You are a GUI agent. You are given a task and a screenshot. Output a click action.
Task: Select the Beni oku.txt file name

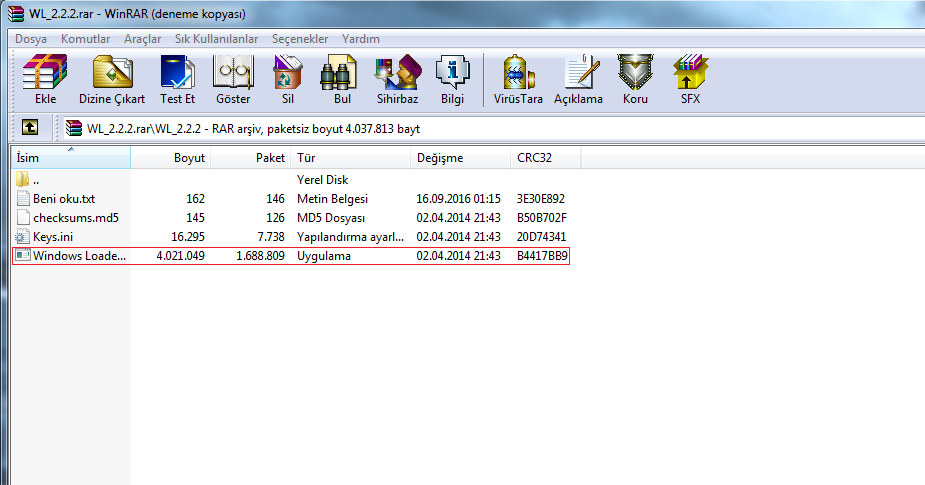(x=64, y=199)
